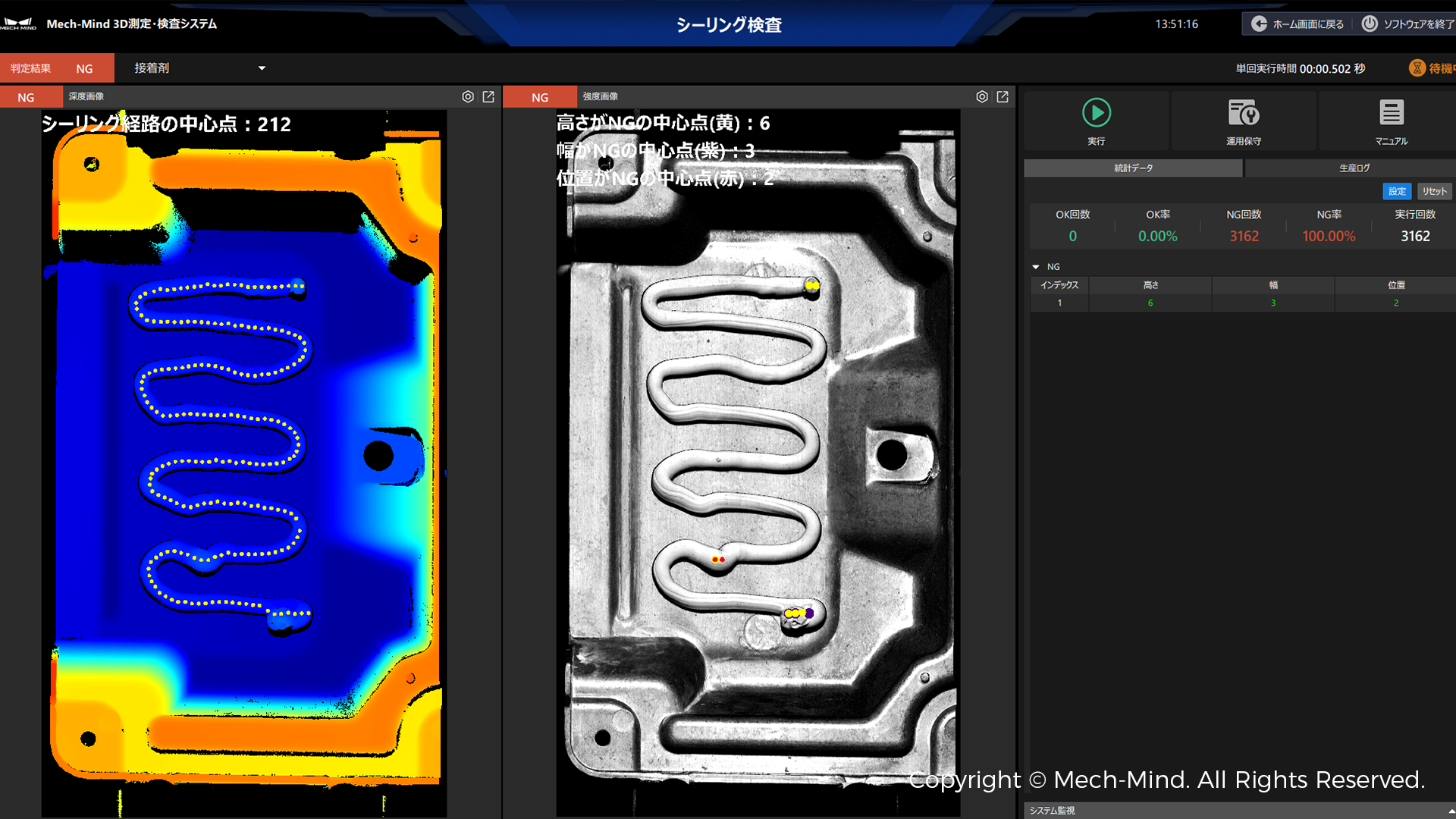
Task: Click the blue 設定 button
Action: pyautogui.click(x=1397, y=192)
